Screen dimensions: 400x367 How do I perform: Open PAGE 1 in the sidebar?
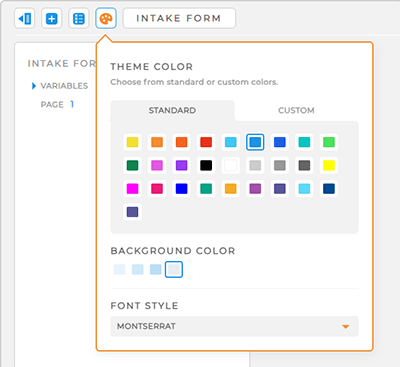click(x=57, y=105)
